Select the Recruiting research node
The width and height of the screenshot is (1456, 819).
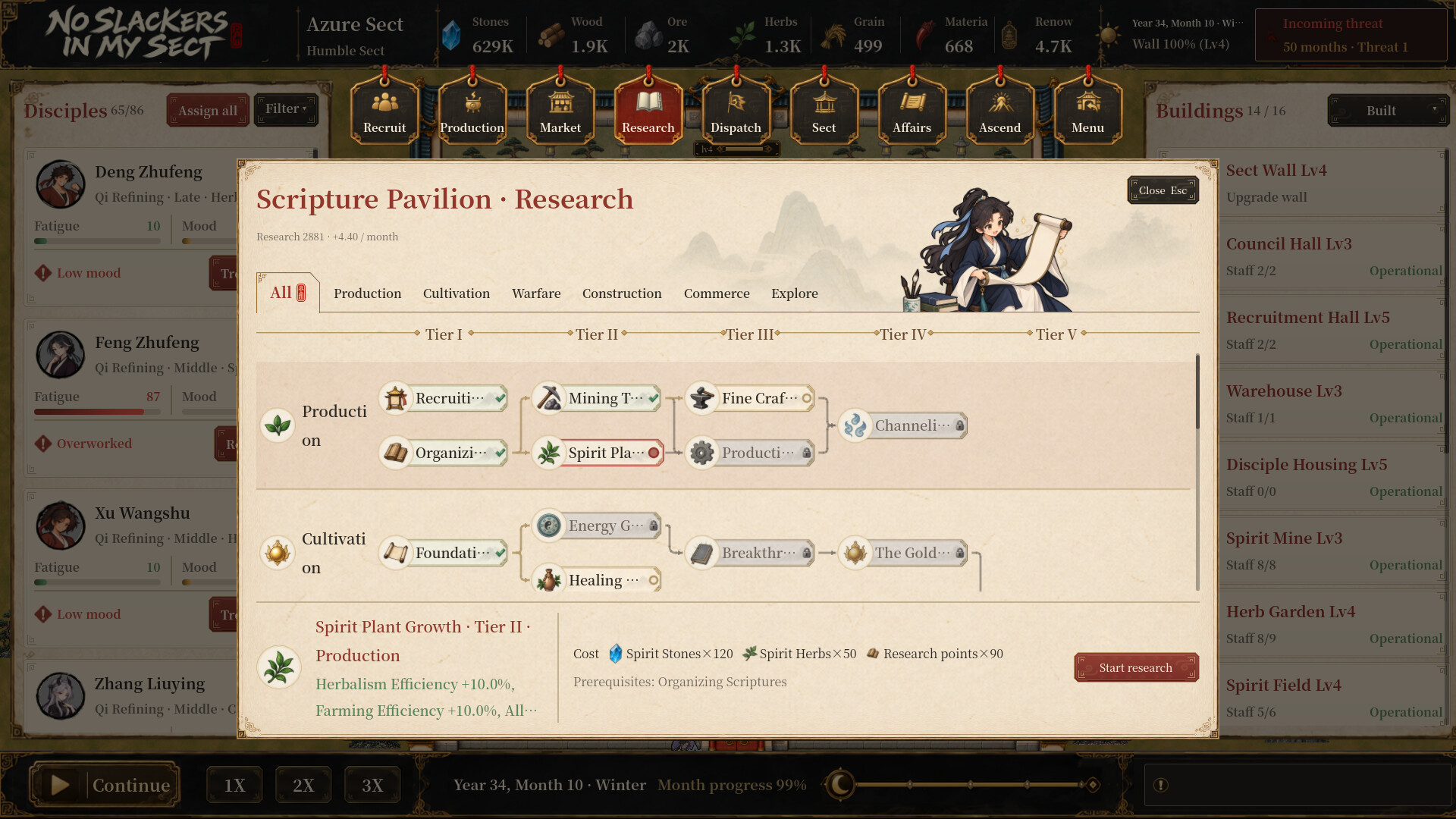click(x=444, y=398)
